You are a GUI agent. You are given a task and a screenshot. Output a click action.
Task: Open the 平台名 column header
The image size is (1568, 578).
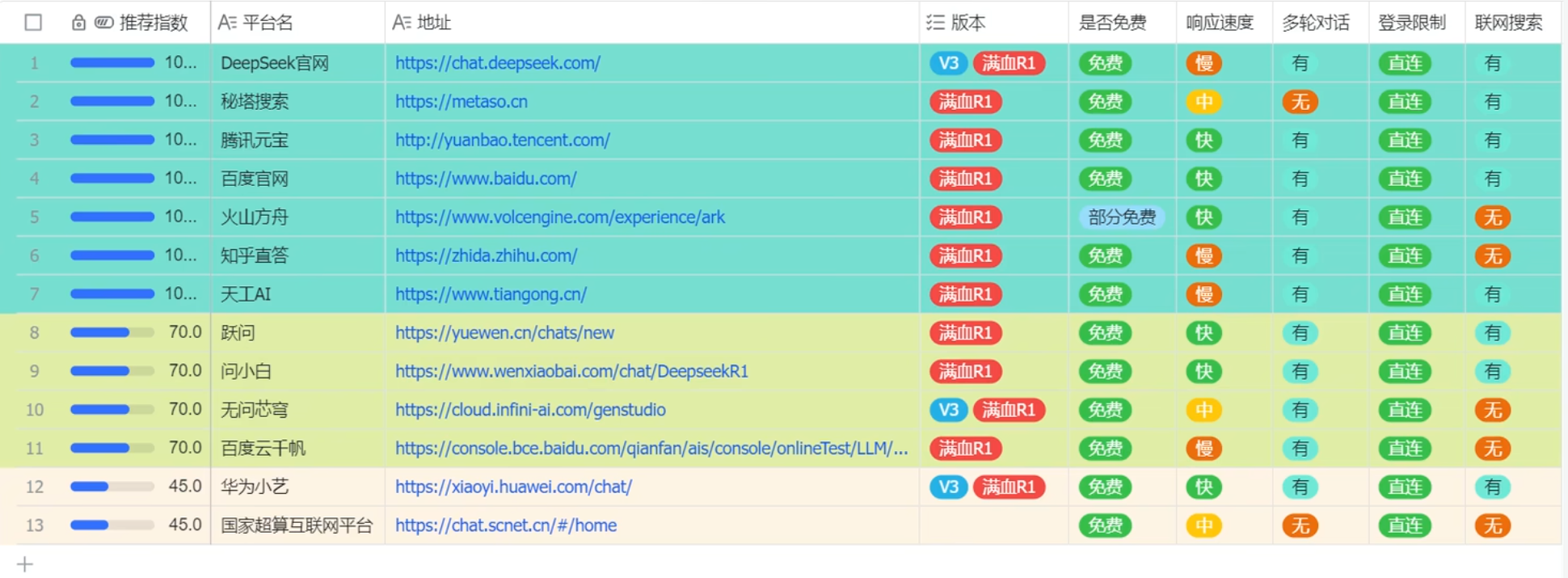click(x=297, y=23)
